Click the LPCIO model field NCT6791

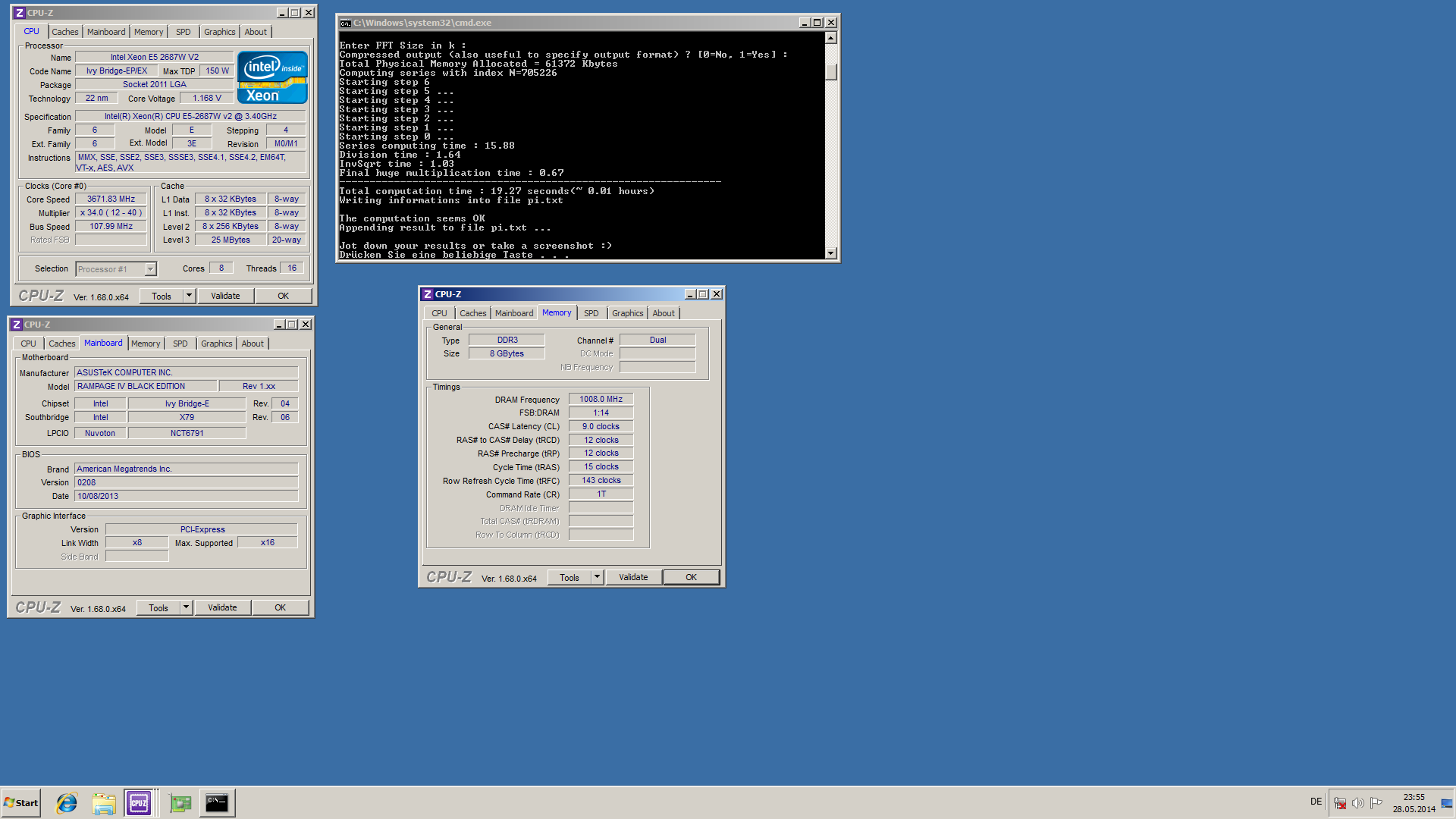[187, 433]
